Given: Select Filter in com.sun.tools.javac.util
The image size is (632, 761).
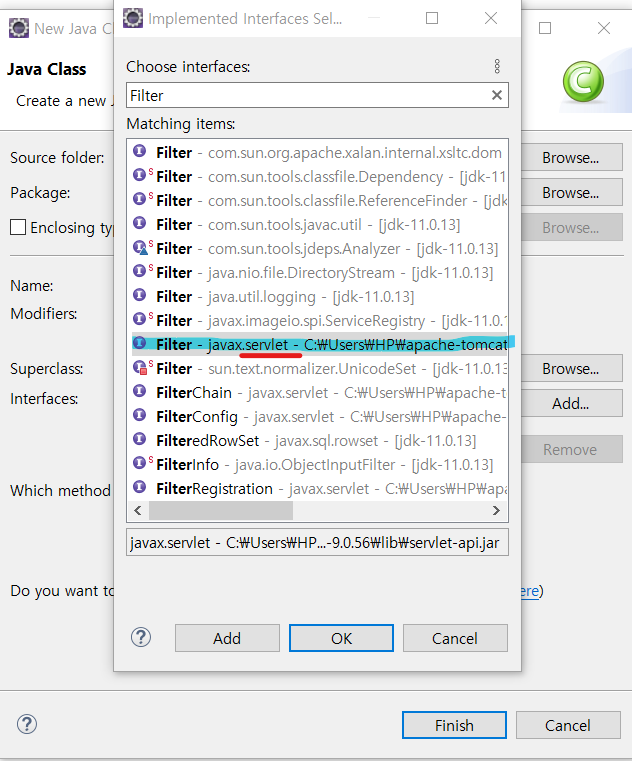Looking at the screenshot, I should pos(317,224).
